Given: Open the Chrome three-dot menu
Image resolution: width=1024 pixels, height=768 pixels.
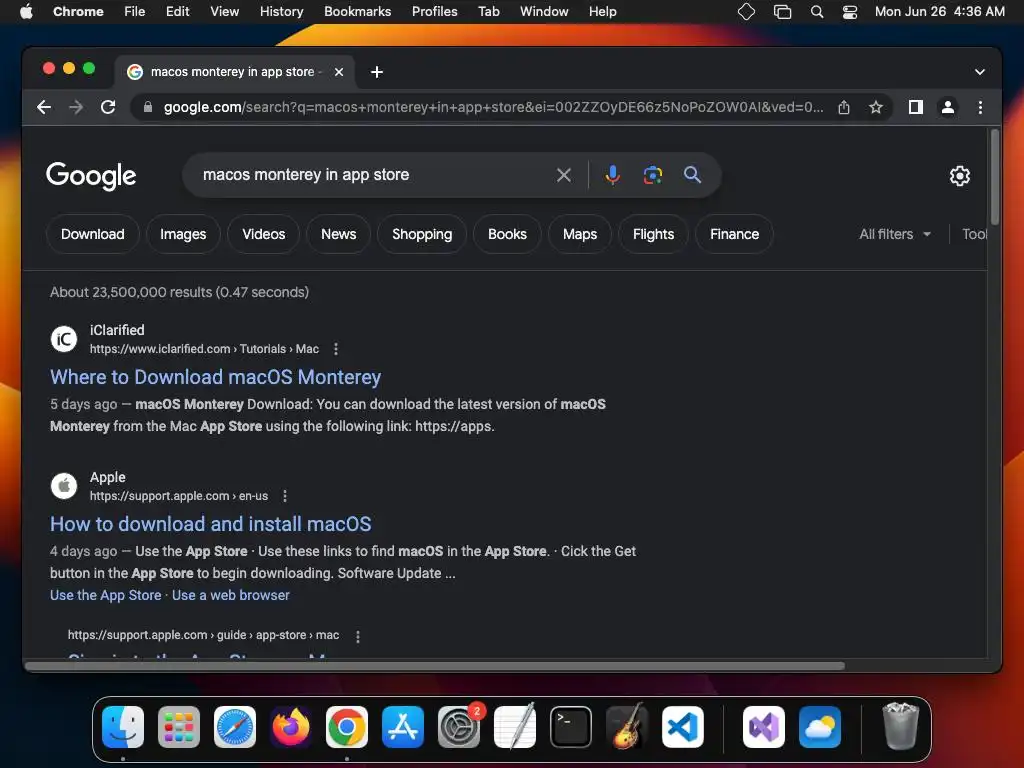Looking at the screenshot, I should (980, 107).
